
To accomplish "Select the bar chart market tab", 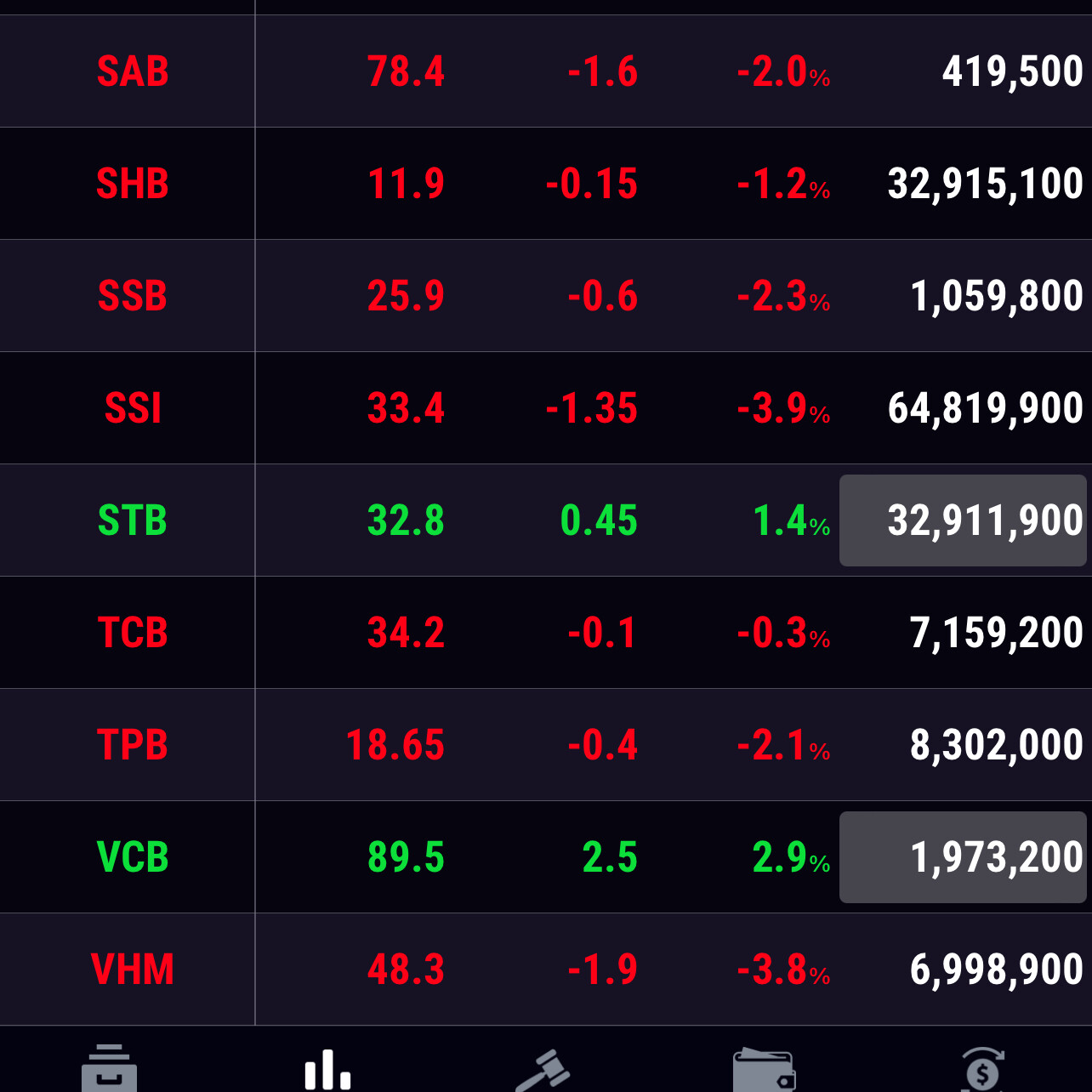I will click(x=327, y=1070).
